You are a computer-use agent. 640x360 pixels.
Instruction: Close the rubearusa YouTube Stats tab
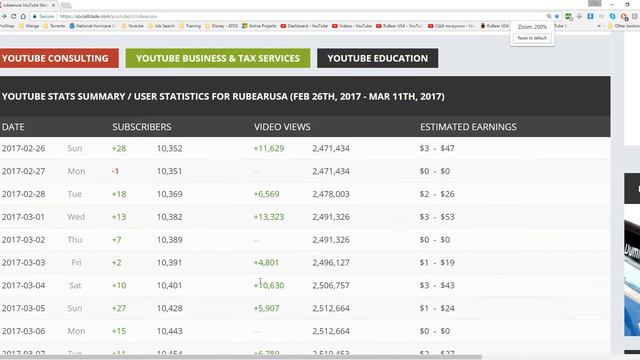[x=53, y=5]
